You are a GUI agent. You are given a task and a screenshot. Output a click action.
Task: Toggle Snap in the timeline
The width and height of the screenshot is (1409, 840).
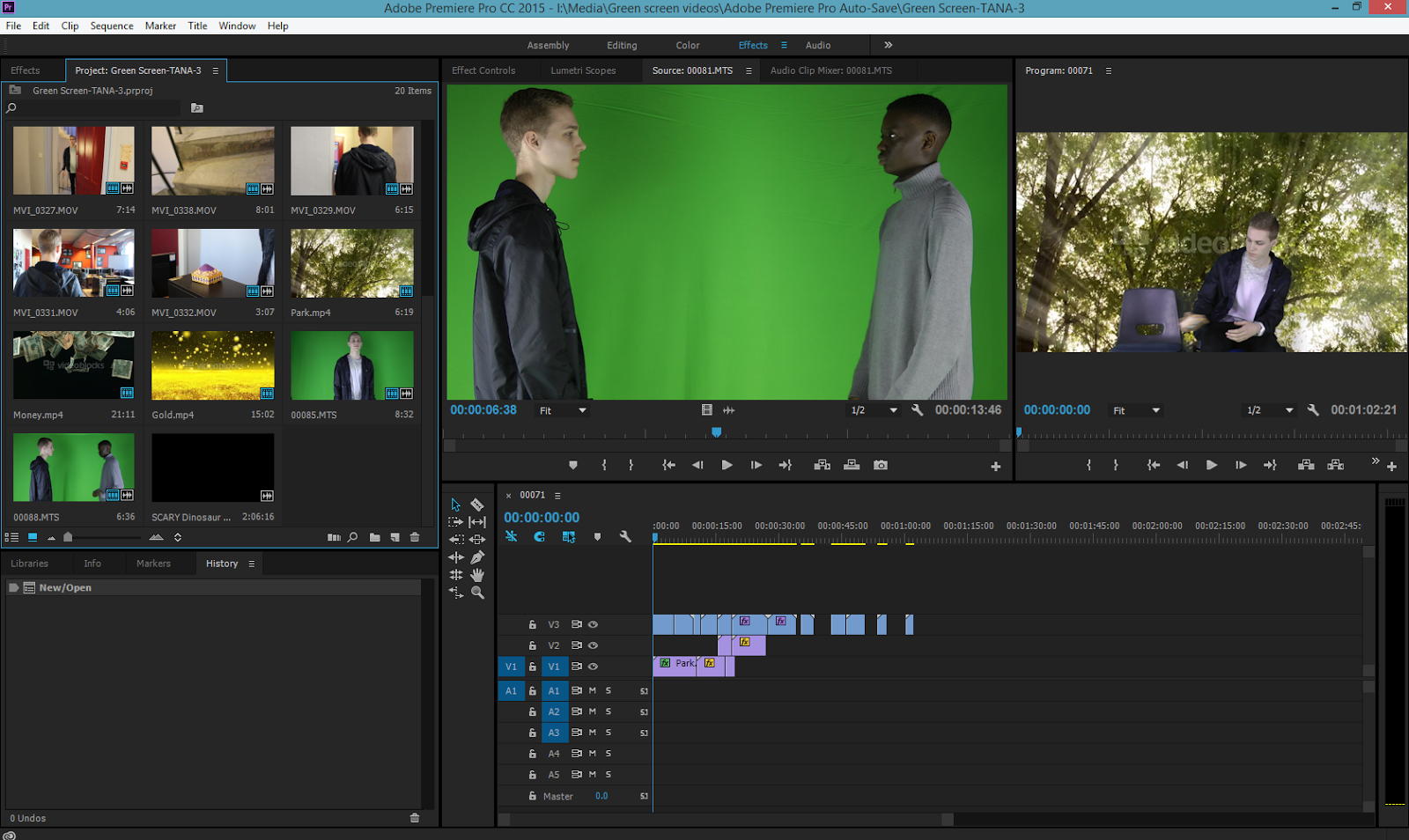539,536
